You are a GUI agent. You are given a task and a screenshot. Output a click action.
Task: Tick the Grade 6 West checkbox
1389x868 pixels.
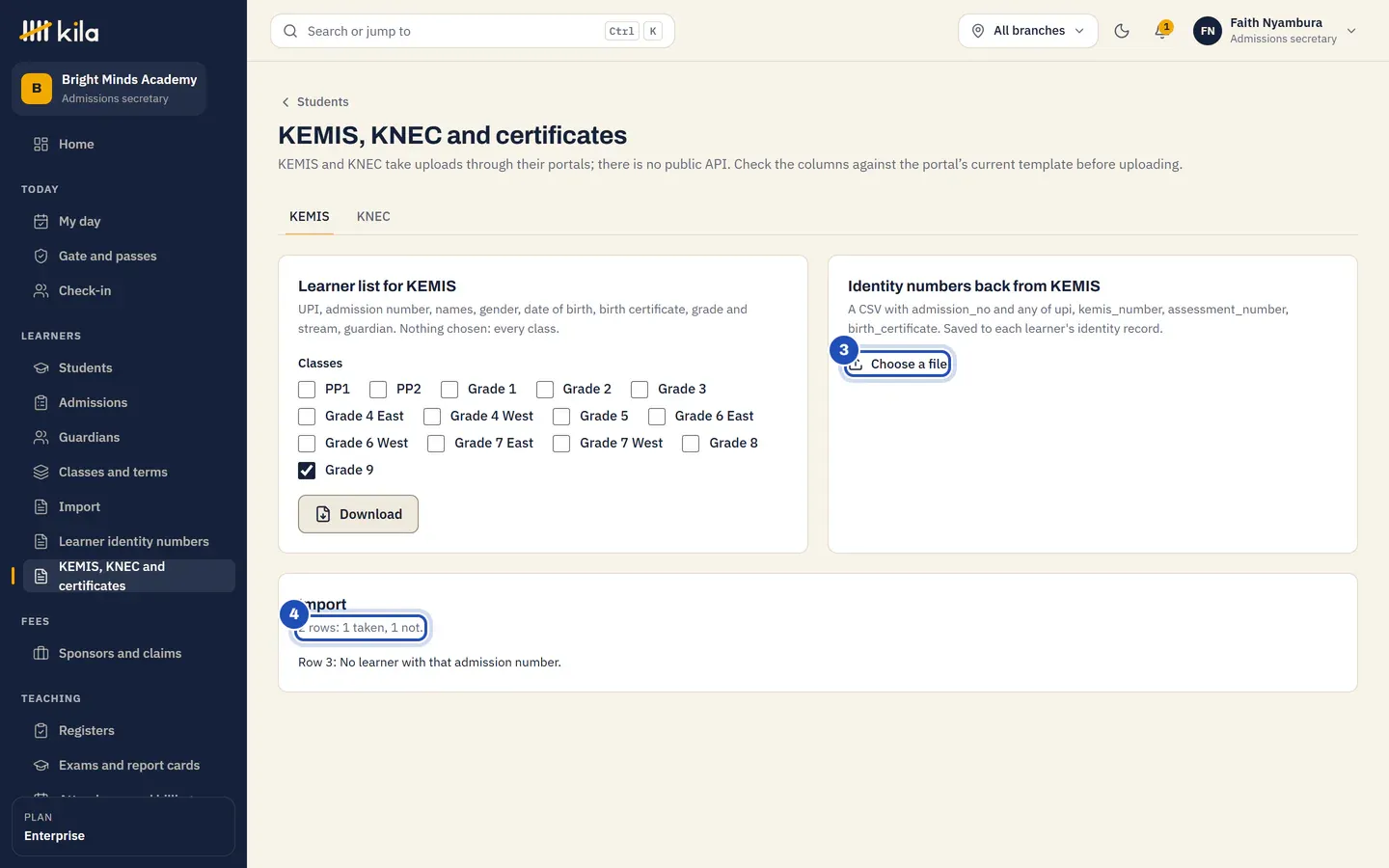tap(307, 444)
